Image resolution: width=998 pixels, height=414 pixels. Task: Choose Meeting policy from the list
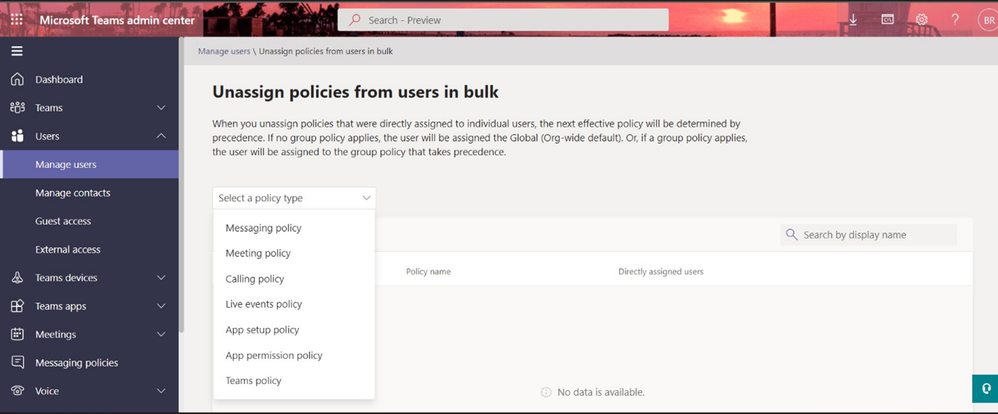click(x=258, y=253)
